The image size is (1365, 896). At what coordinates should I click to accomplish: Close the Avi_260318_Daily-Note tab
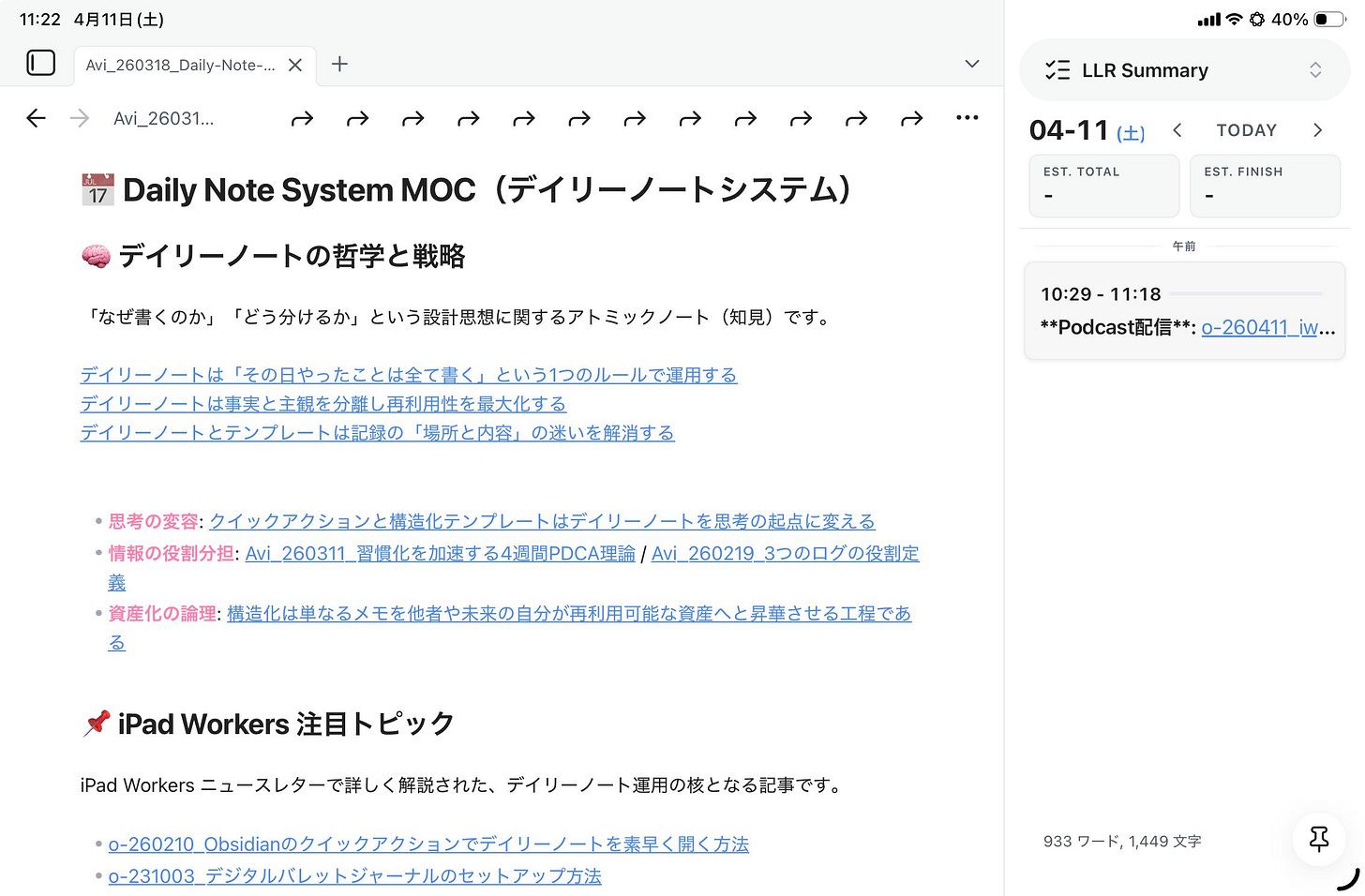coord(294,65)
